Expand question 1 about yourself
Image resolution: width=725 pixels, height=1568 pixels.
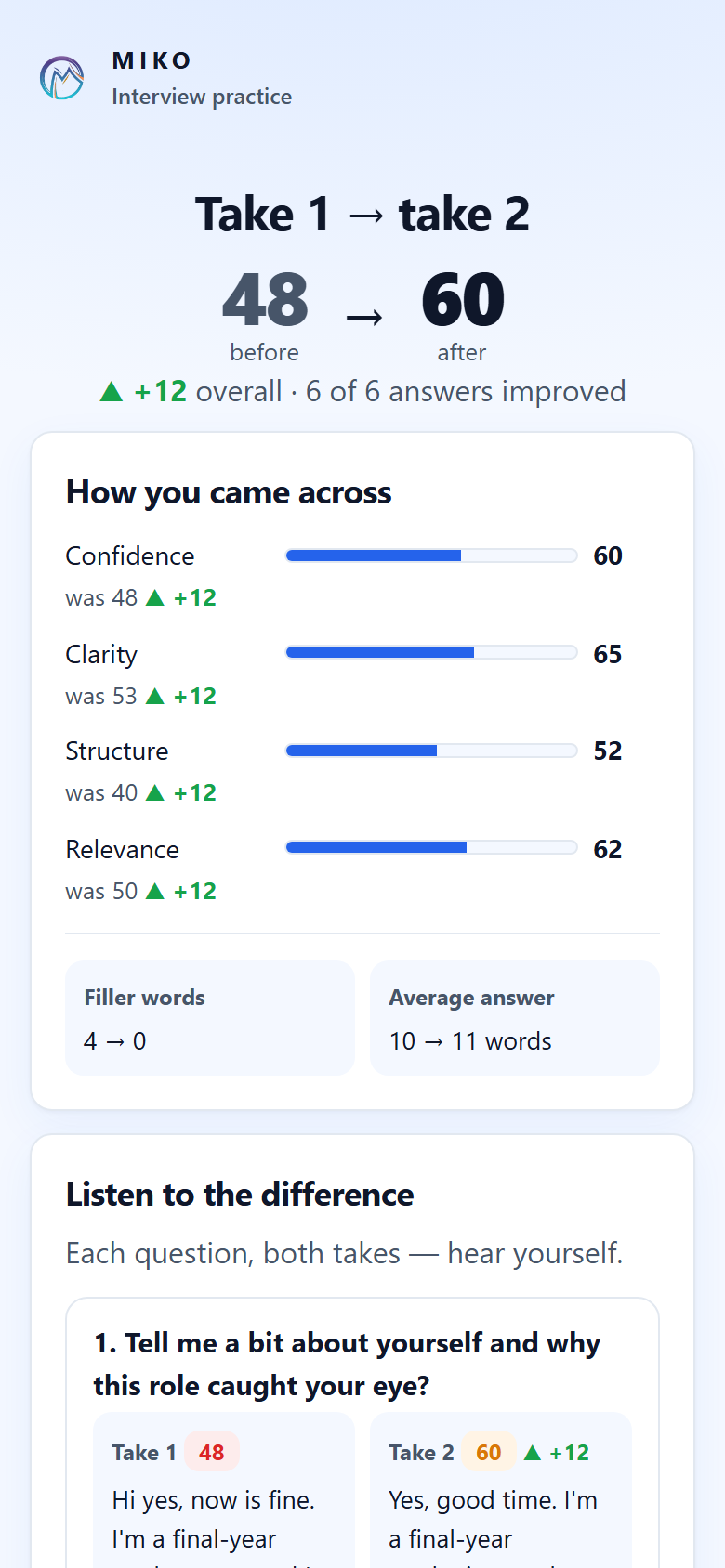pos(347,1364)
